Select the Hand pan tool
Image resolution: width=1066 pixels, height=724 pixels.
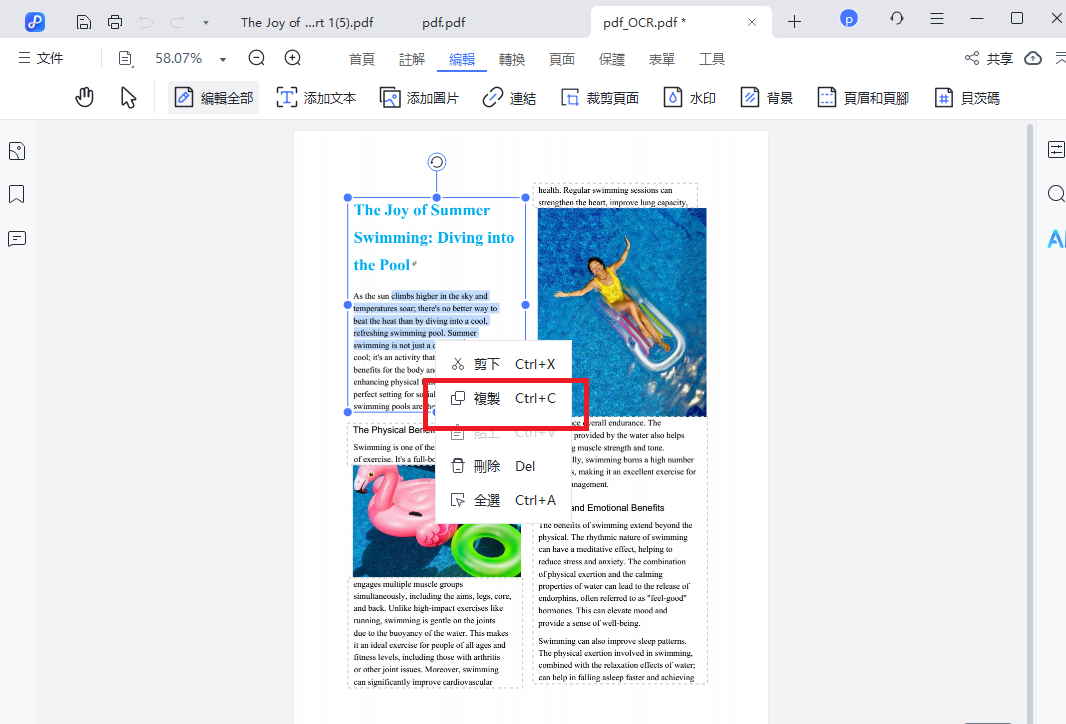[x=85, y=97]
